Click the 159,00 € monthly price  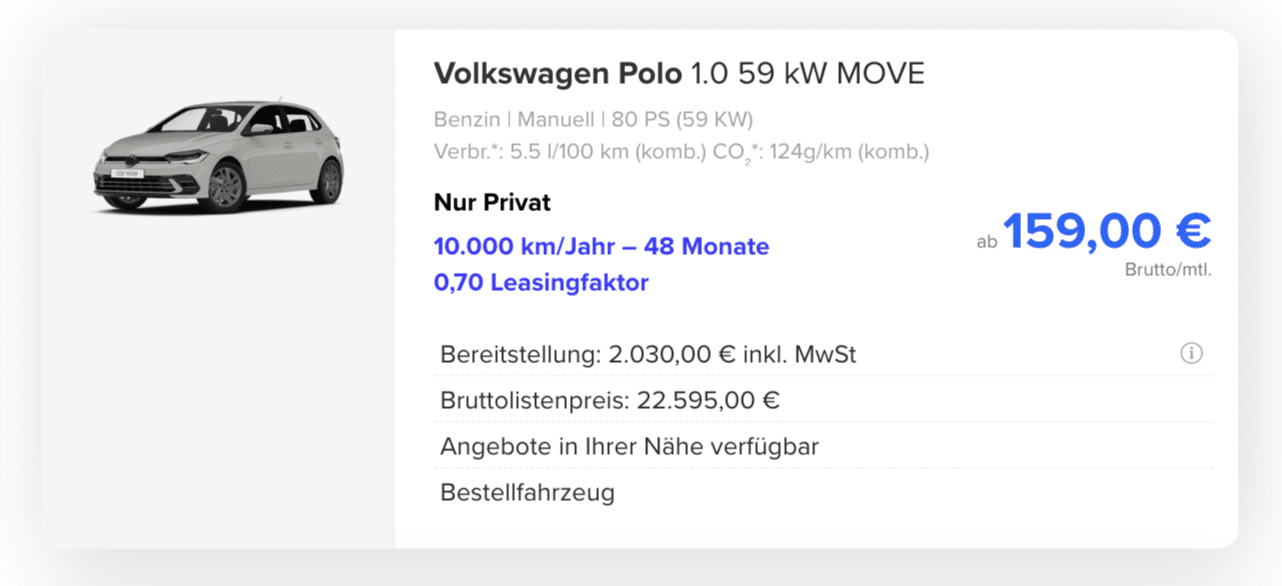pos(1107,232)
